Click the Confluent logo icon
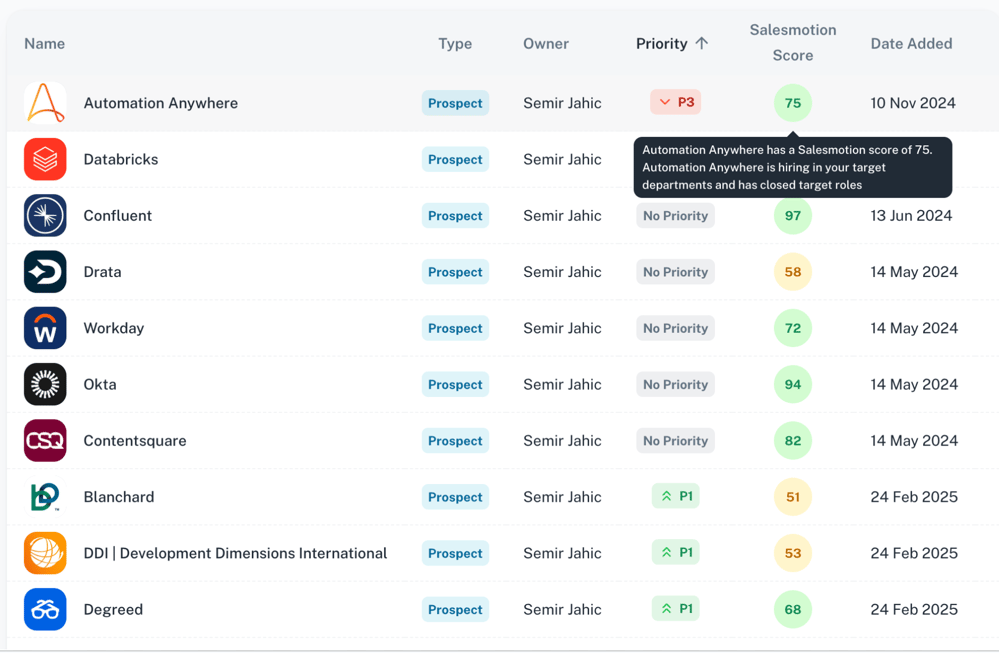 45,215
